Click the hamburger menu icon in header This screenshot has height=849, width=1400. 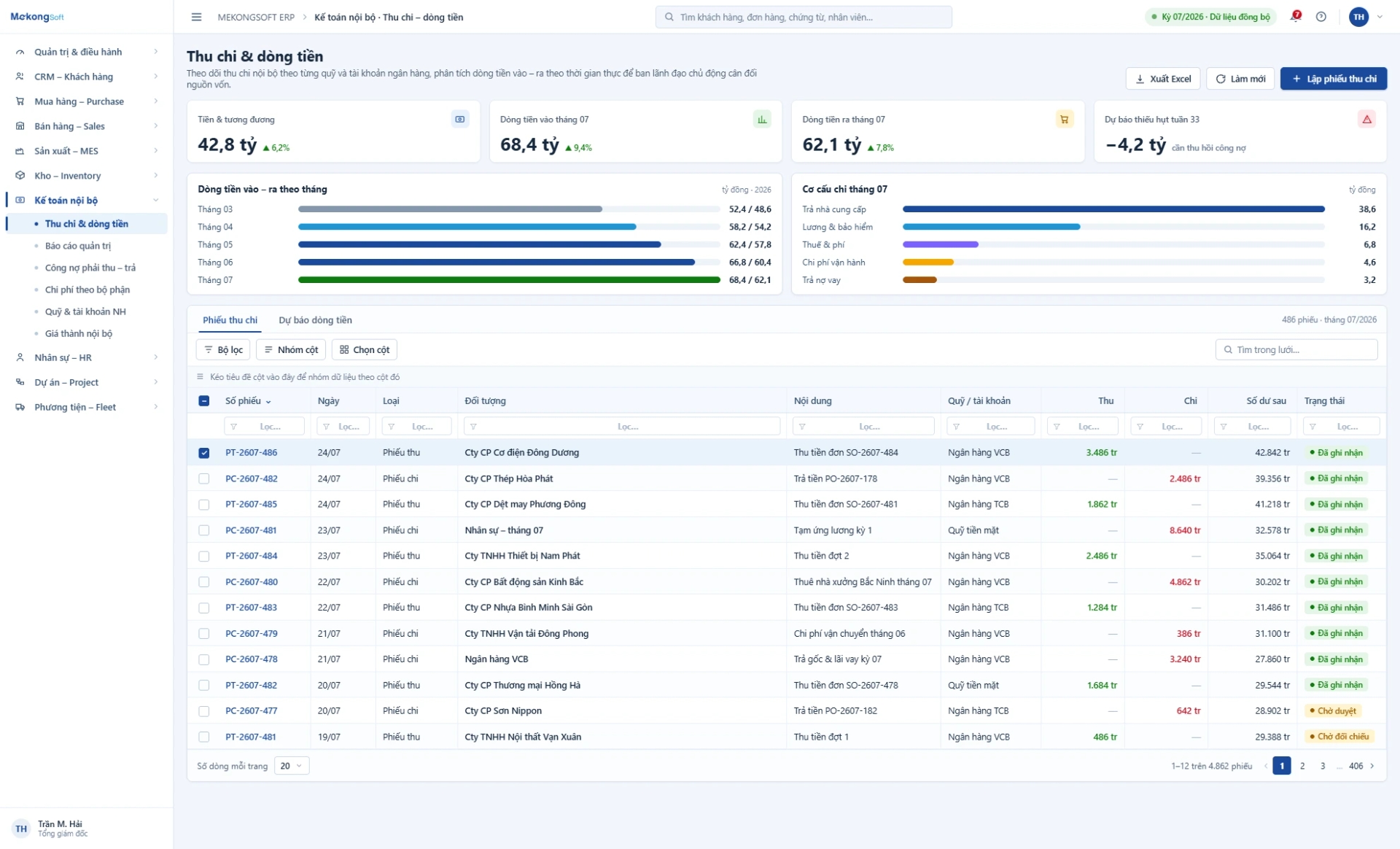coord(196,17)
